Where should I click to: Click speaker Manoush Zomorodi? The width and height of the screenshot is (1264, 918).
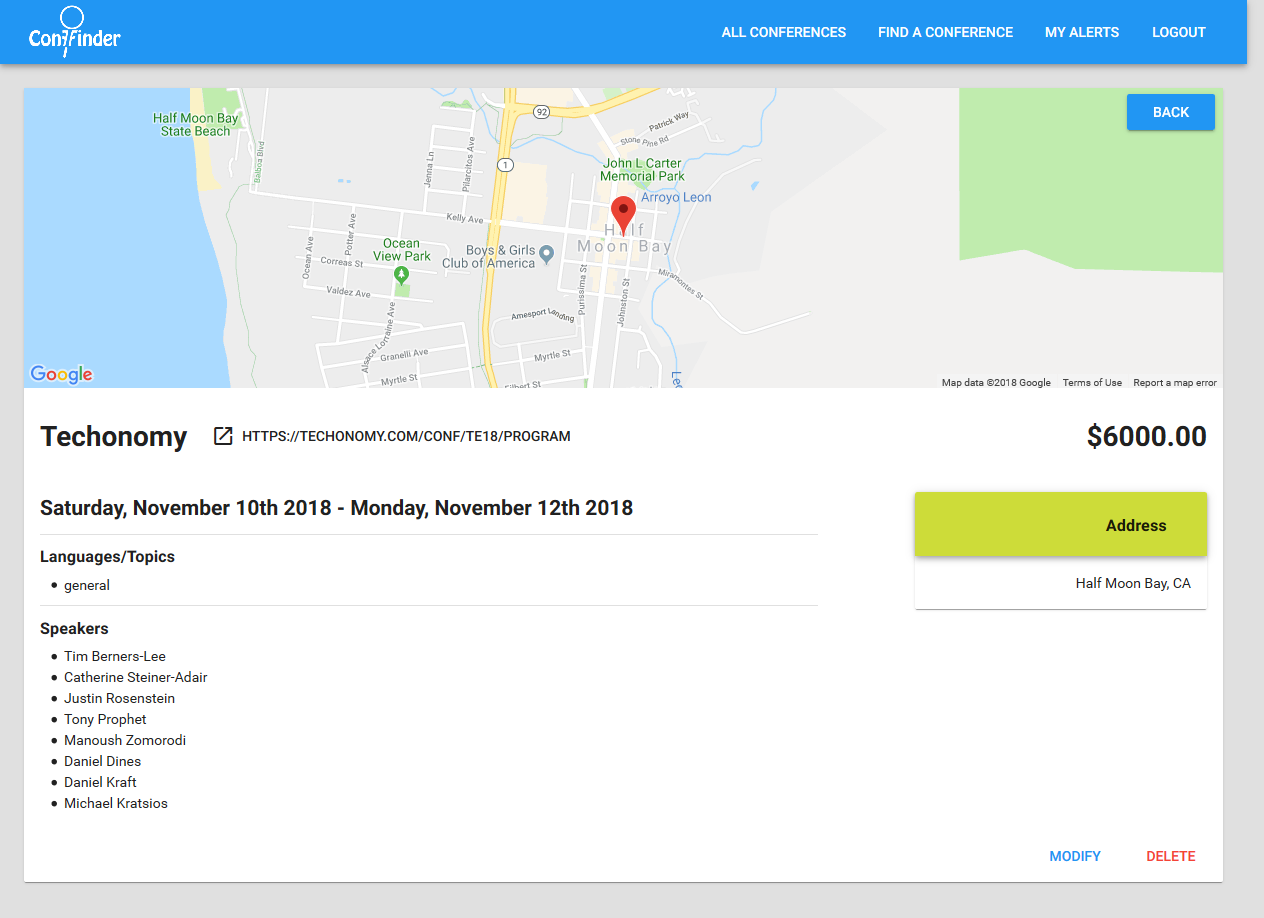coord(125,740)
